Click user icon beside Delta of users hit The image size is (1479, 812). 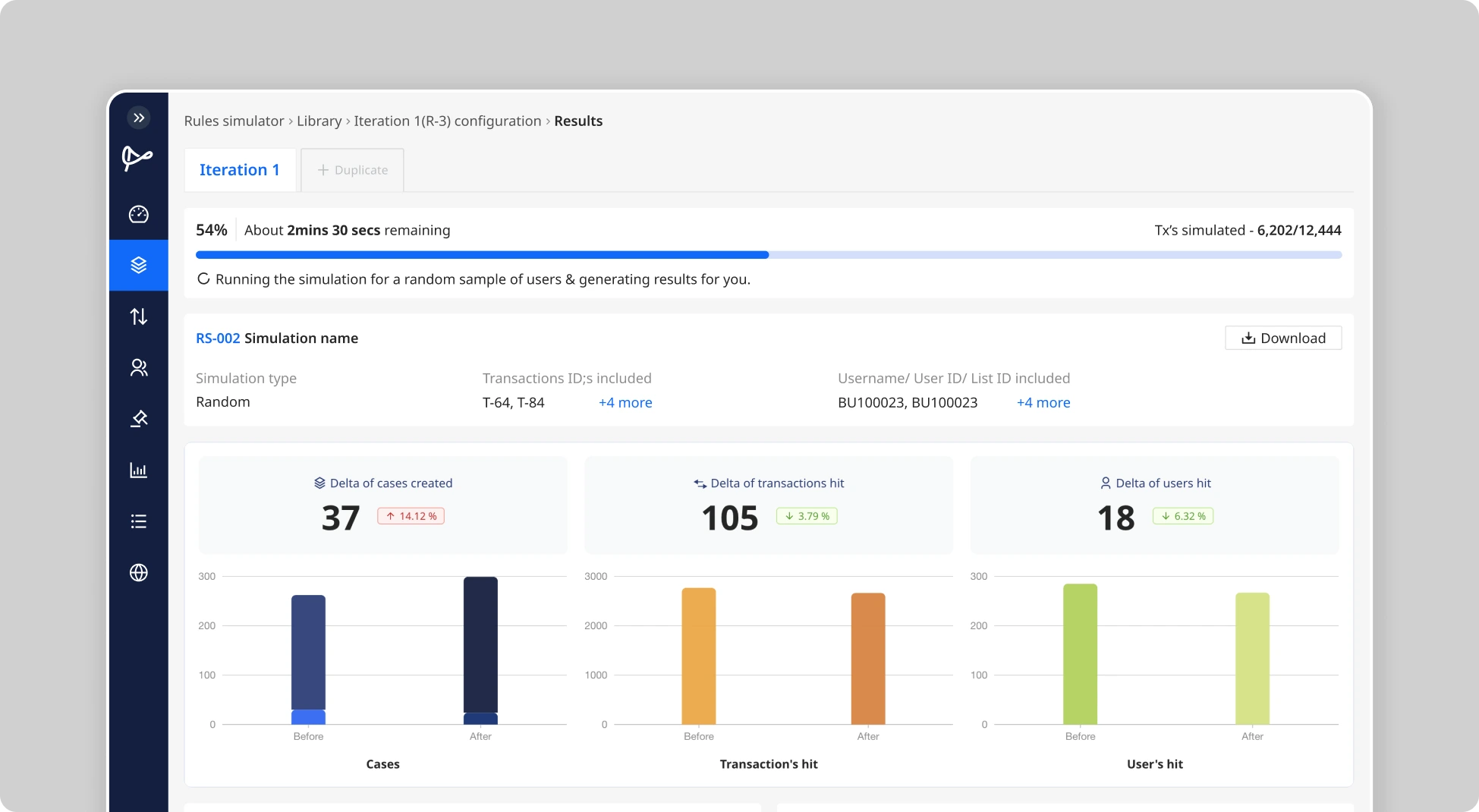coord(1106,483)
